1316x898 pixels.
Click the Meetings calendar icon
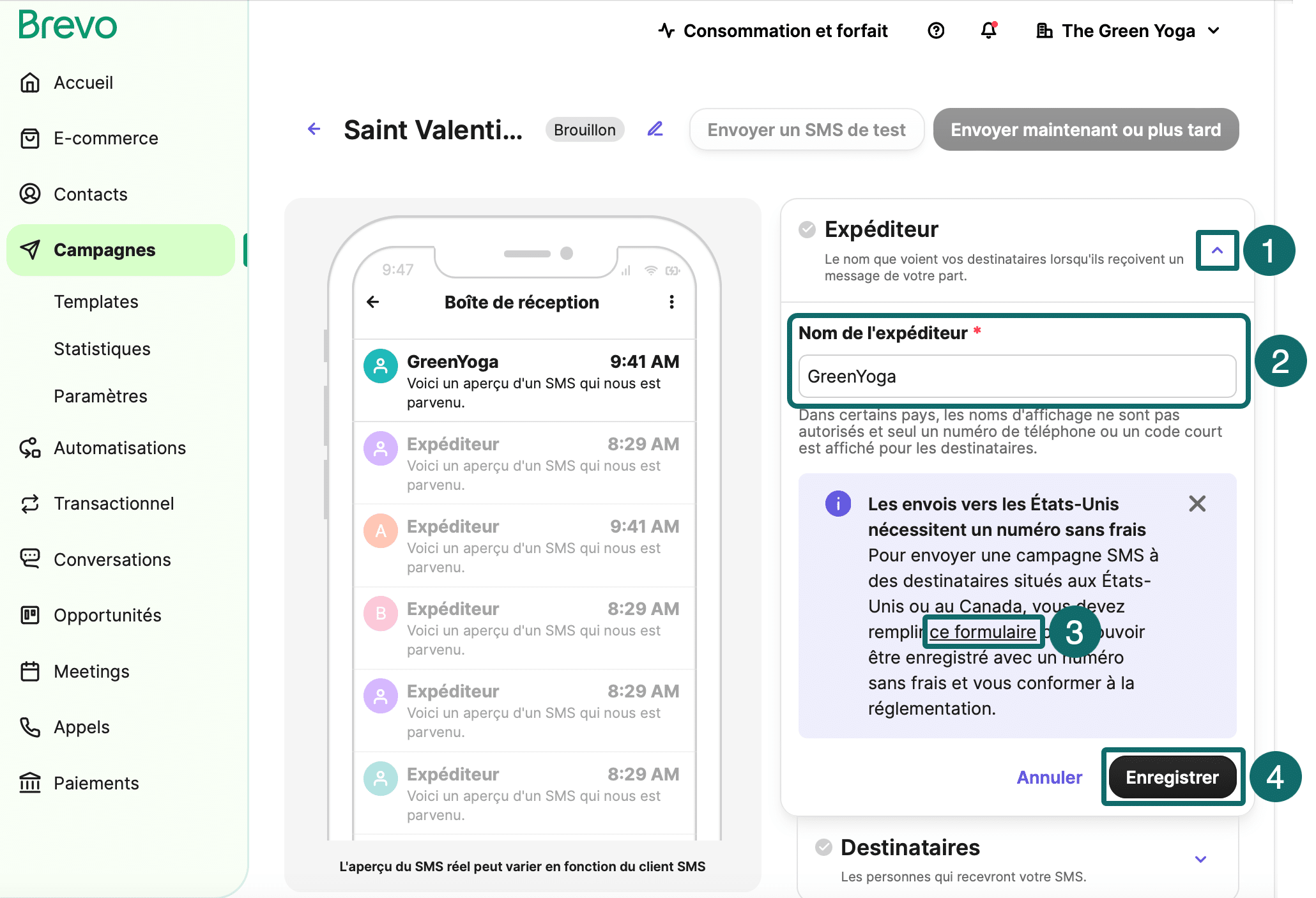pos(30,671)
